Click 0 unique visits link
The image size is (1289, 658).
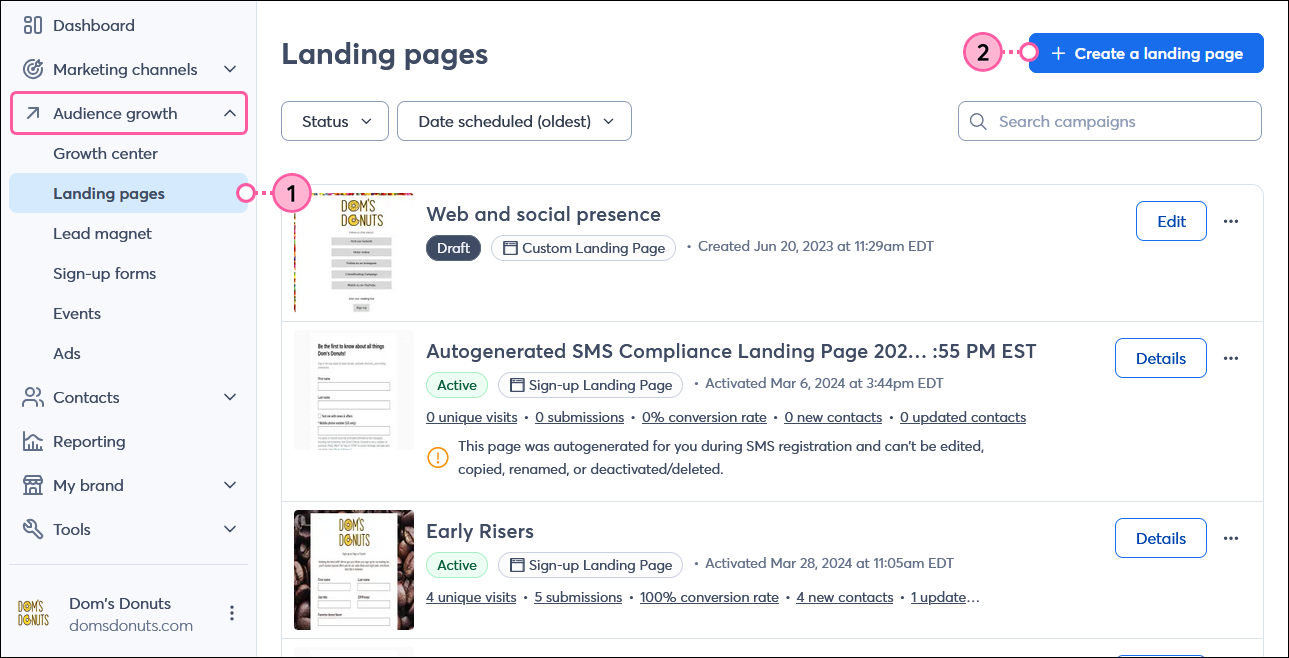pyautogui.click(x=472, y=417)
